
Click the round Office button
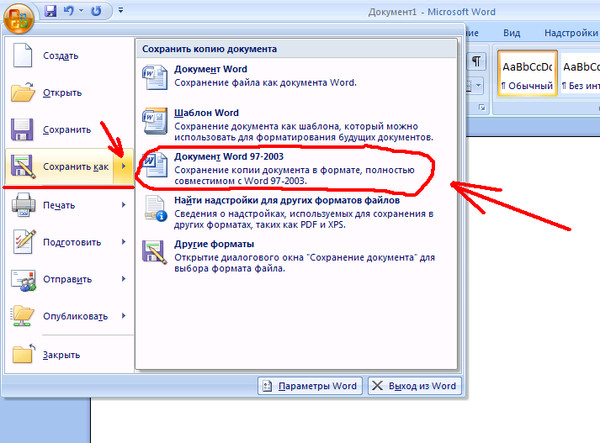click(x=18, y=18)
